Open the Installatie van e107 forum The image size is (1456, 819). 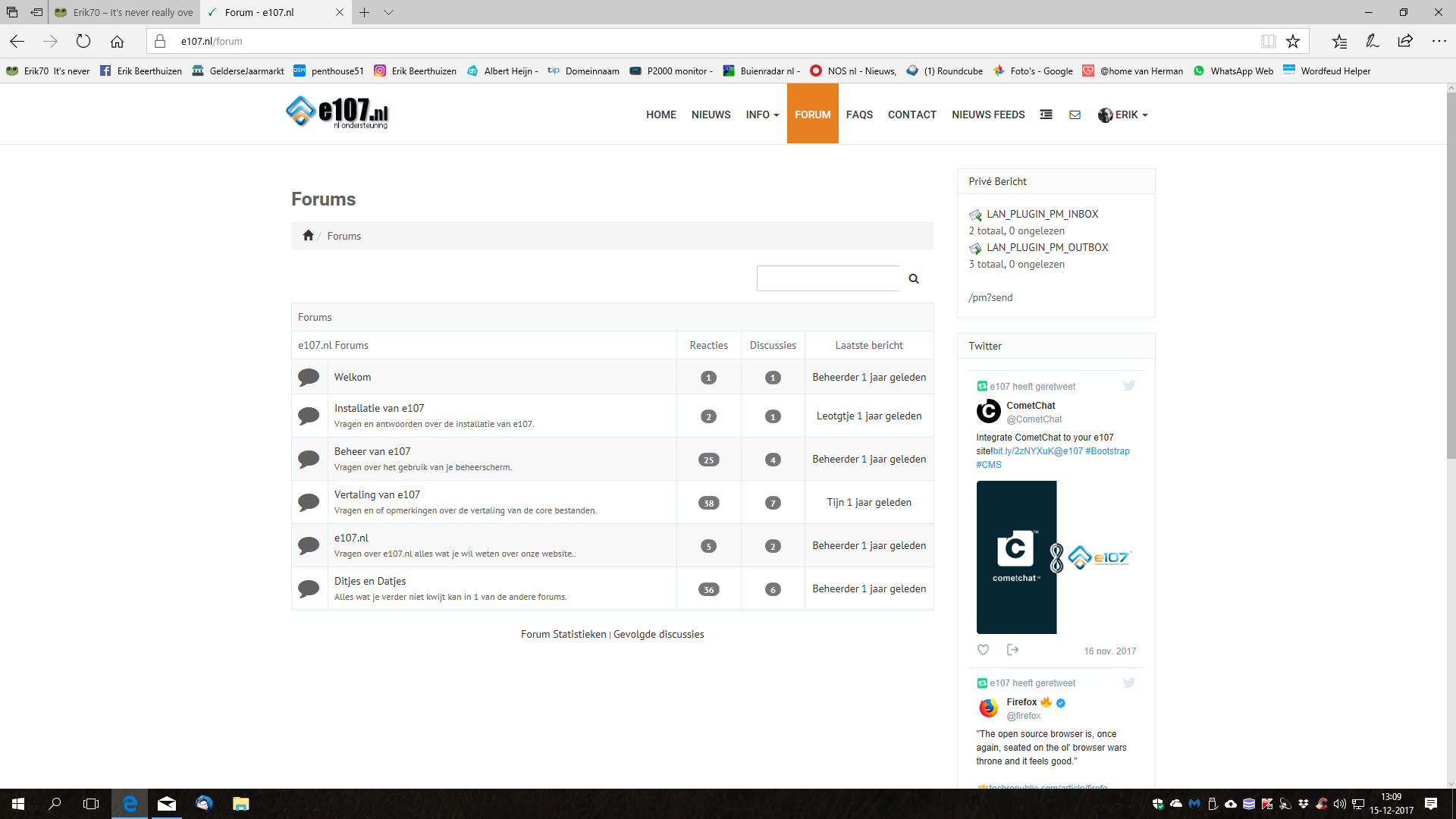379,408
